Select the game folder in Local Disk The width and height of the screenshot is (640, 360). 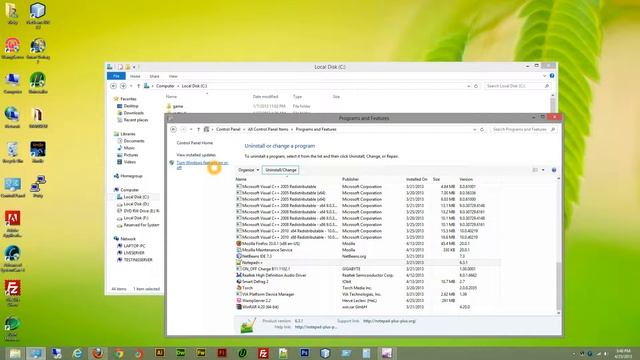click(178, 106)
